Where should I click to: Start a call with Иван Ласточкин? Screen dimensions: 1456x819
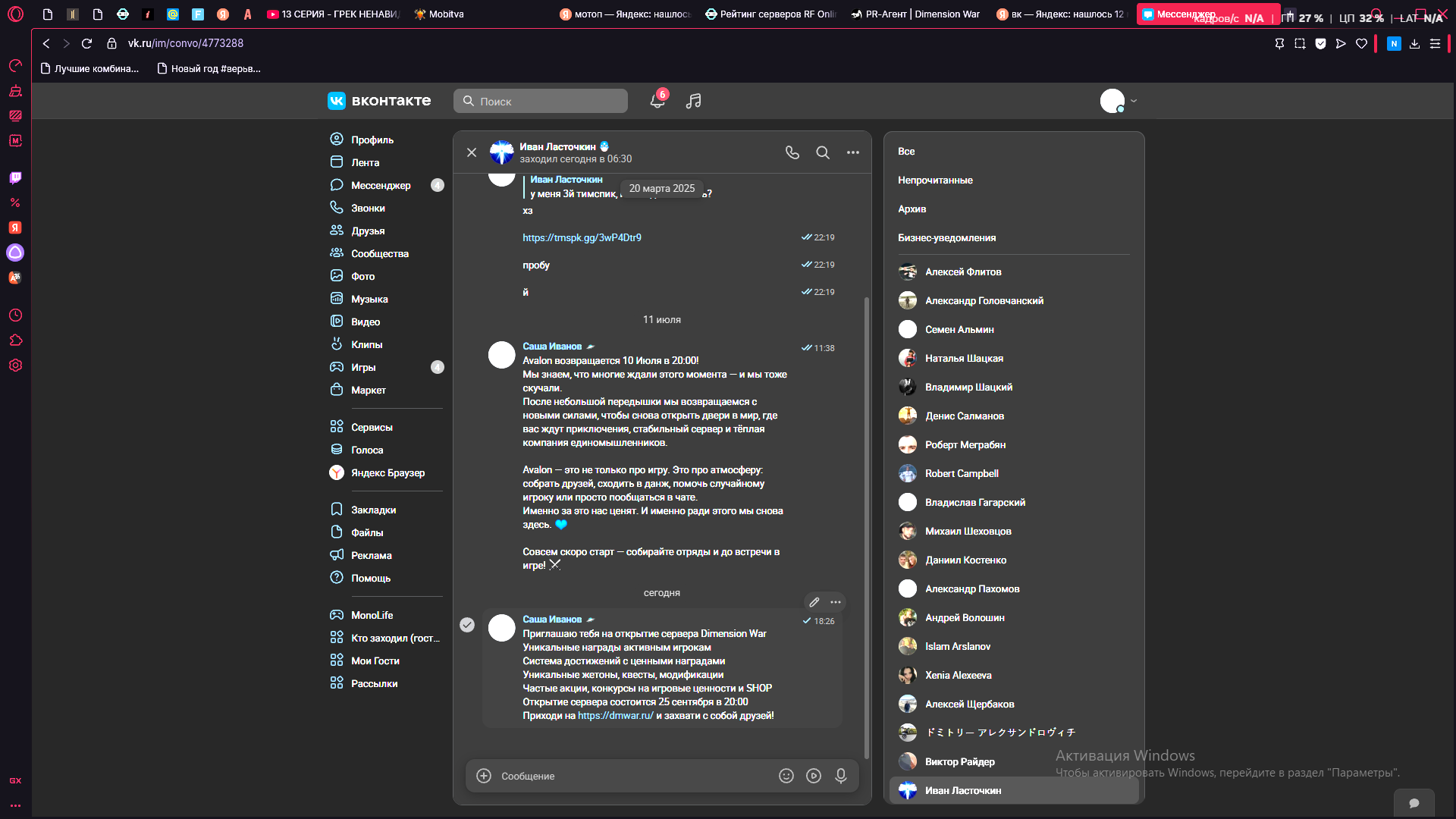pos(792,152)
